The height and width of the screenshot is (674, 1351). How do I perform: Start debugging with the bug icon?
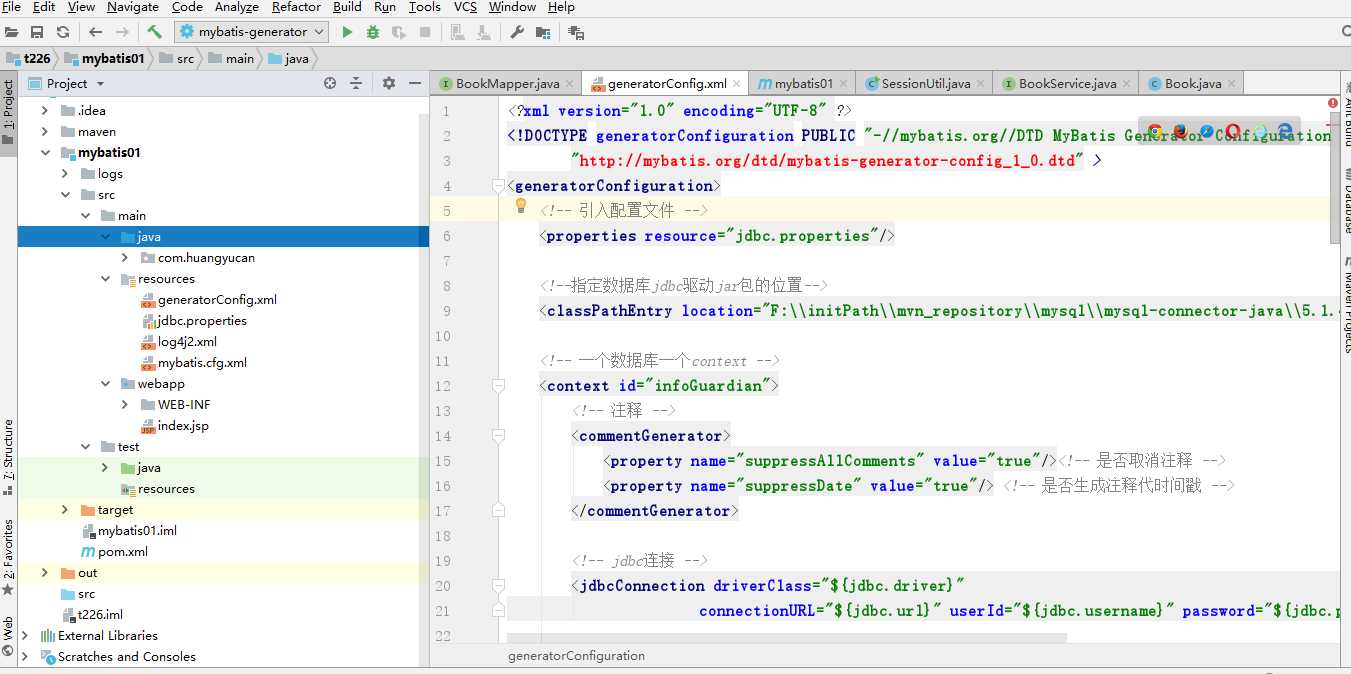click(373, 32)
